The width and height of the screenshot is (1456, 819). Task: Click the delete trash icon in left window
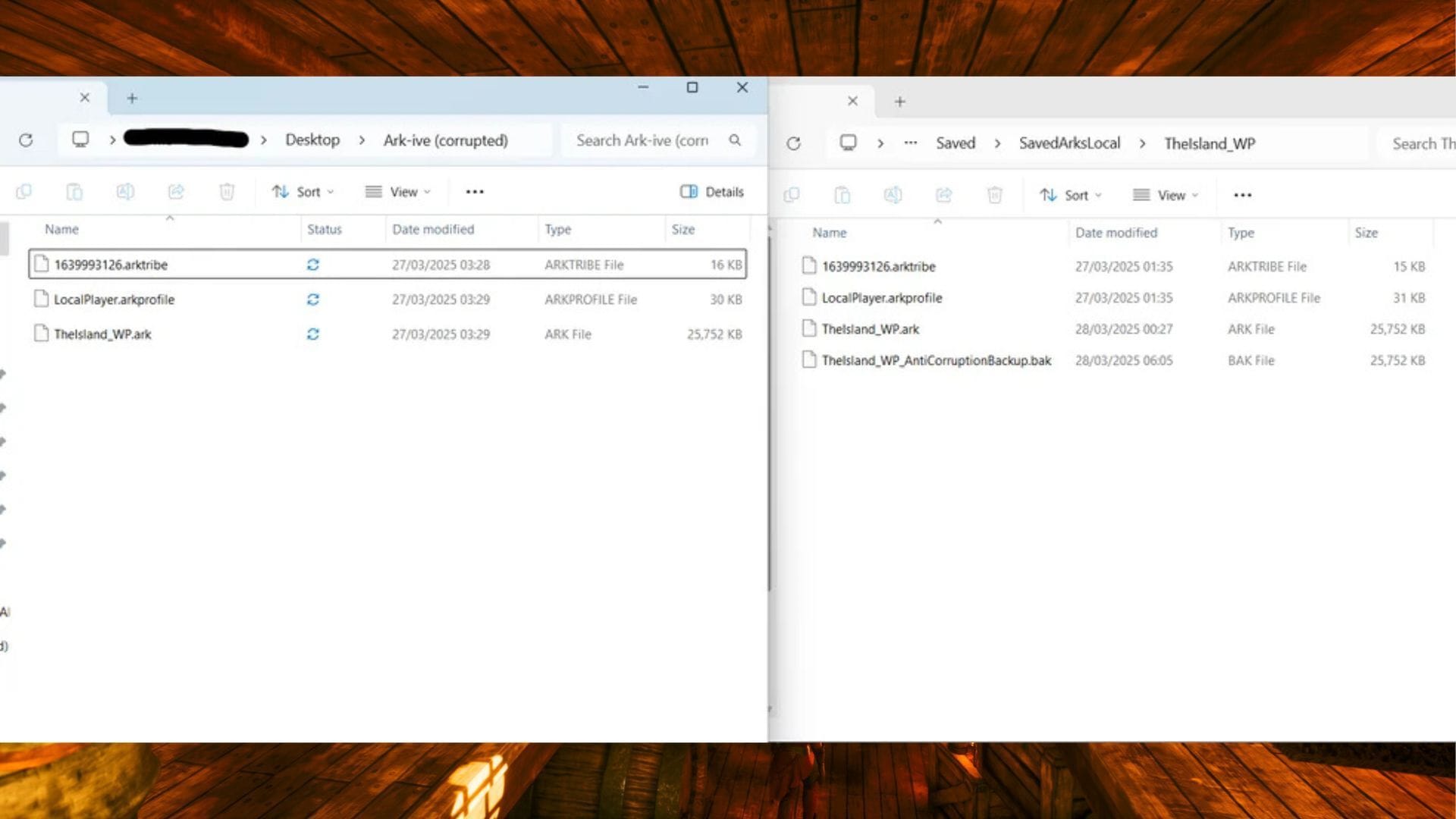point(227,192)
